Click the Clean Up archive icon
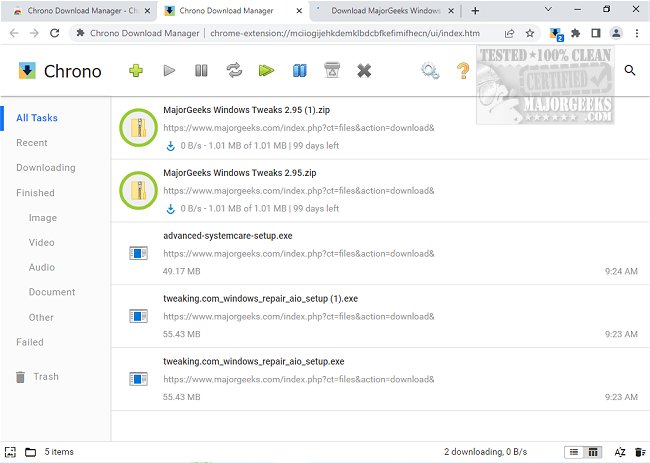The image size is (650, 463). coord(331,71)
